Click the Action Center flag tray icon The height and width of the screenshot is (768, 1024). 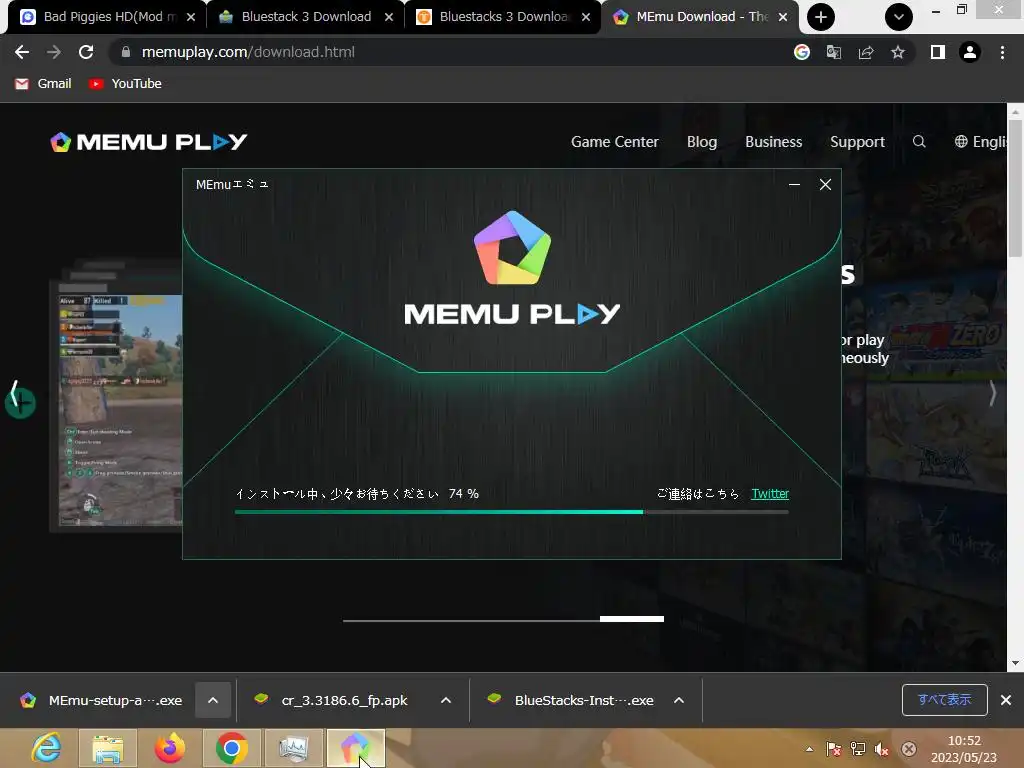(x=833, y=749)
